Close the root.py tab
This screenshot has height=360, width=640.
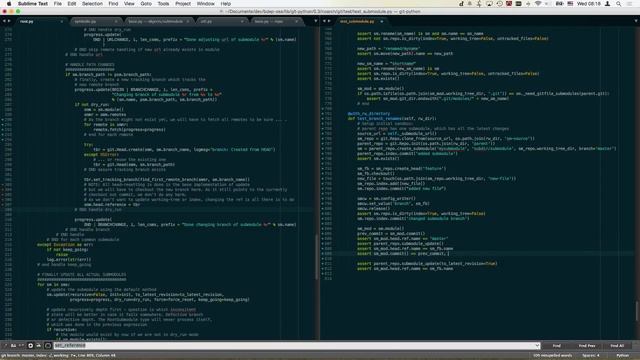[62, 21]
